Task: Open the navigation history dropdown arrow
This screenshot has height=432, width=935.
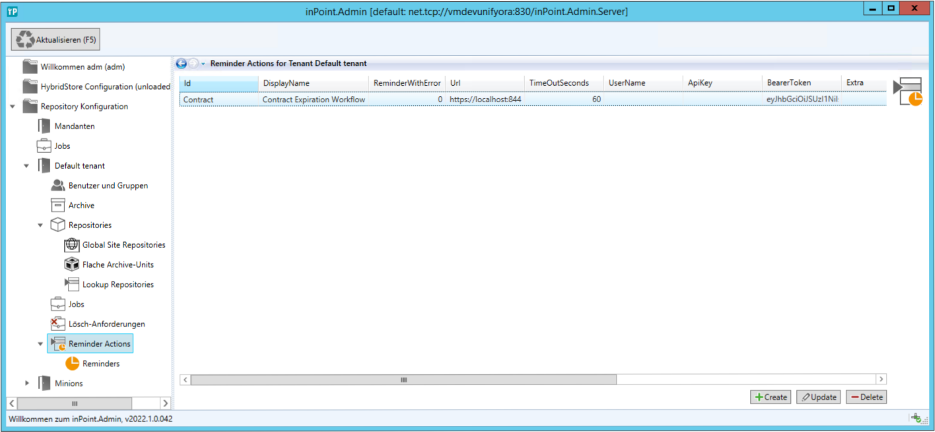Action: pos(203,63)
